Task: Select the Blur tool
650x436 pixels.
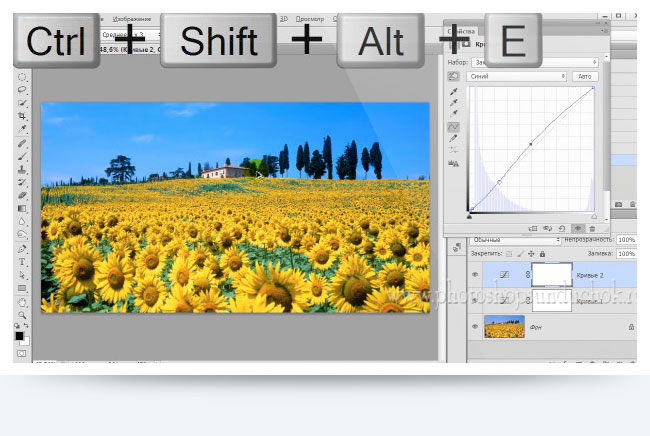Action: 22,222
